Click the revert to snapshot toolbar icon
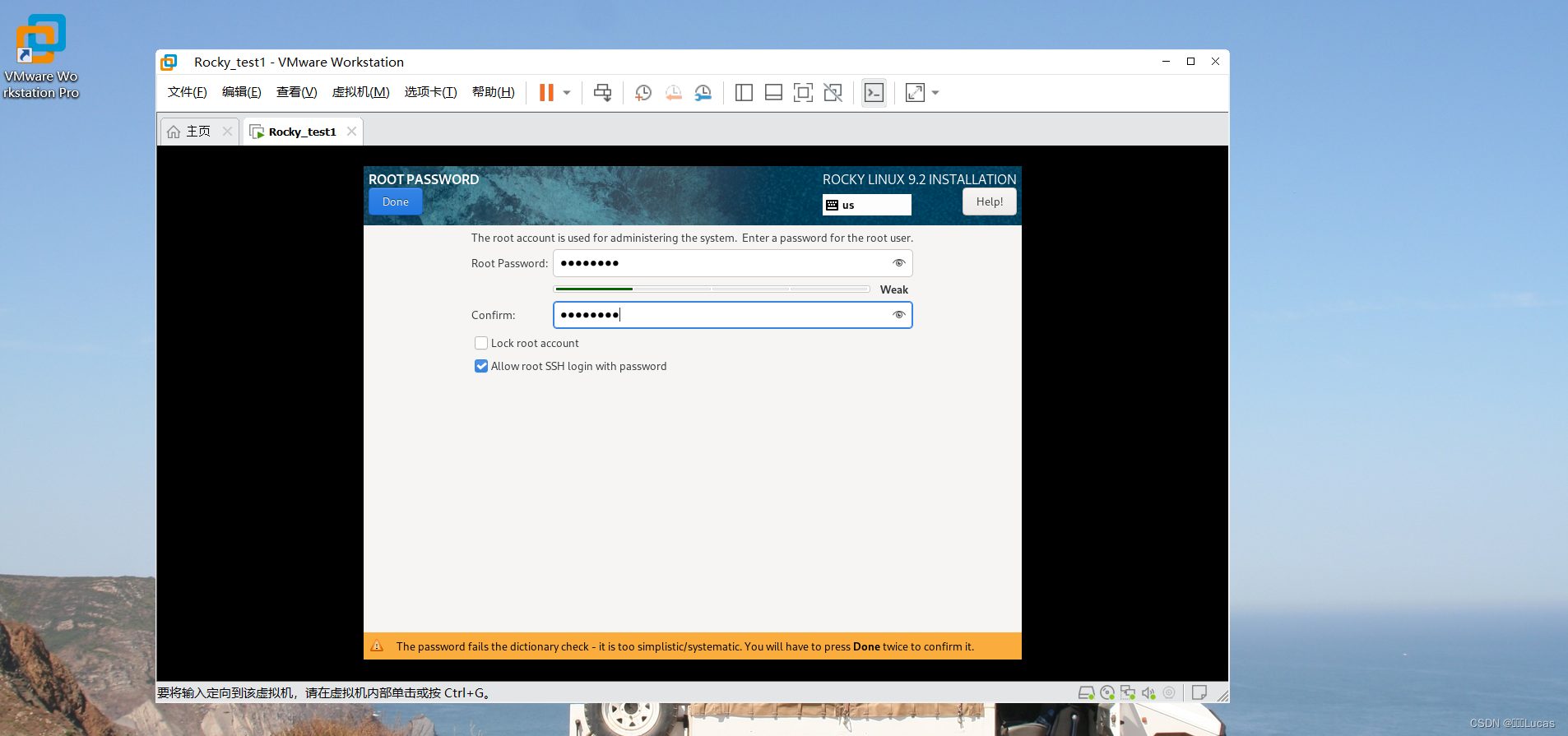1568x736 pixels. pos(674,93)
